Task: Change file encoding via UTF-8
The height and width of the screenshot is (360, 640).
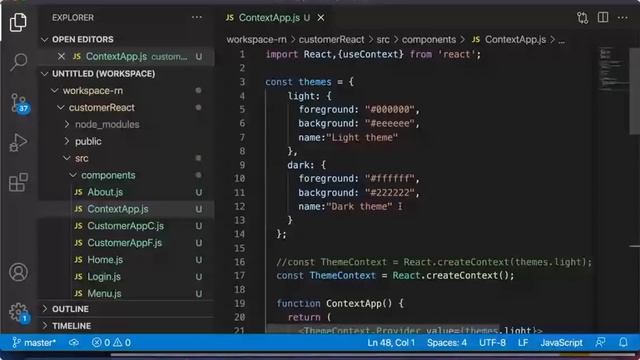Action: pyautogui.click(x=492, y=342)
